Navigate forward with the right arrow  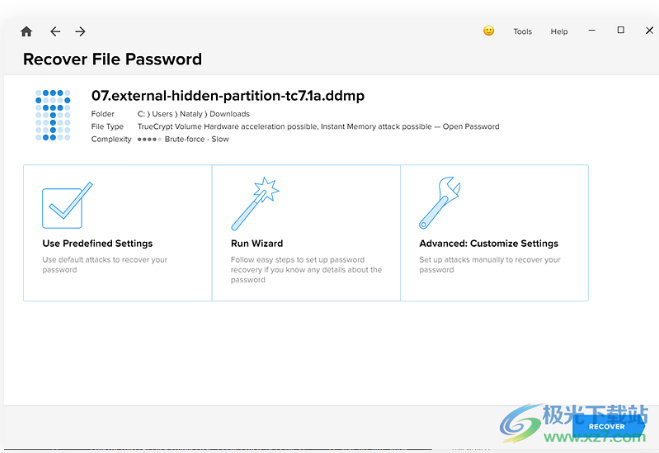[80, 32]
